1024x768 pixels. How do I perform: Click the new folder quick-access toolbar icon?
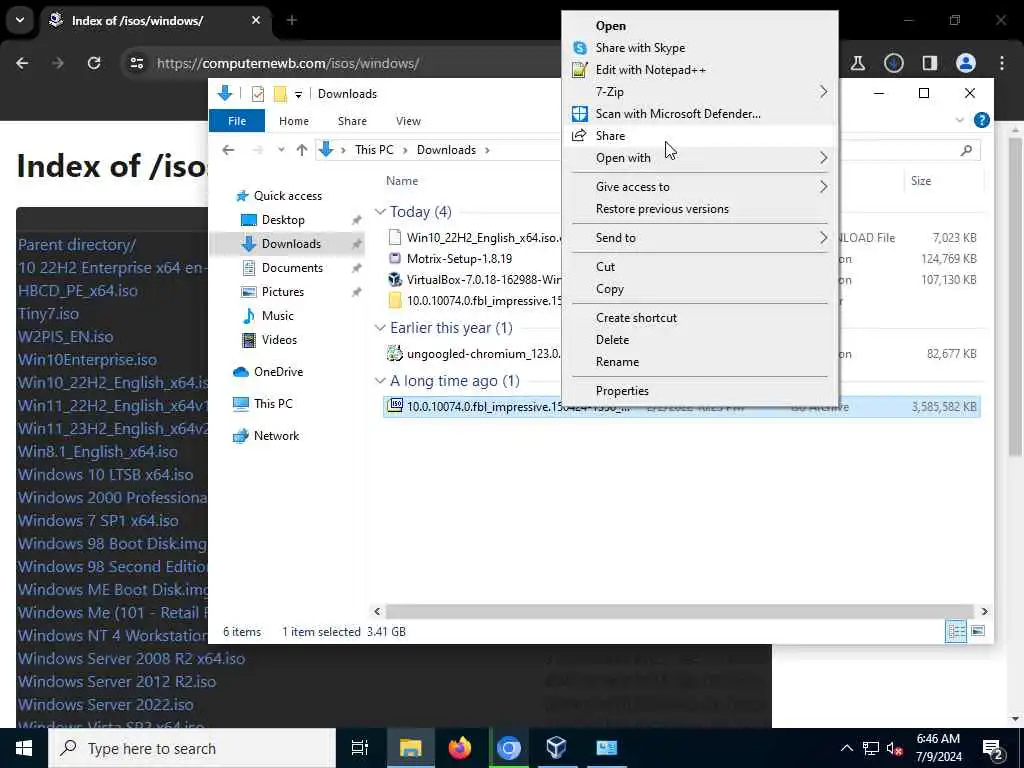pos(280,94)
